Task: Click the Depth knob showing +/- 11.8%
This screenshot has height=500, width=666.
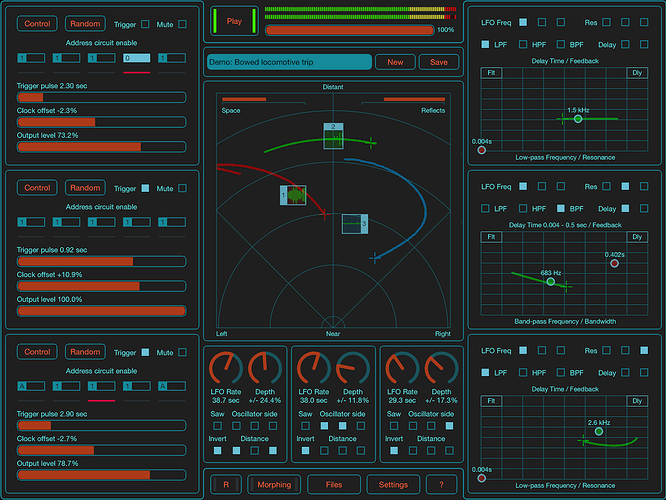Action: (353, 368)
